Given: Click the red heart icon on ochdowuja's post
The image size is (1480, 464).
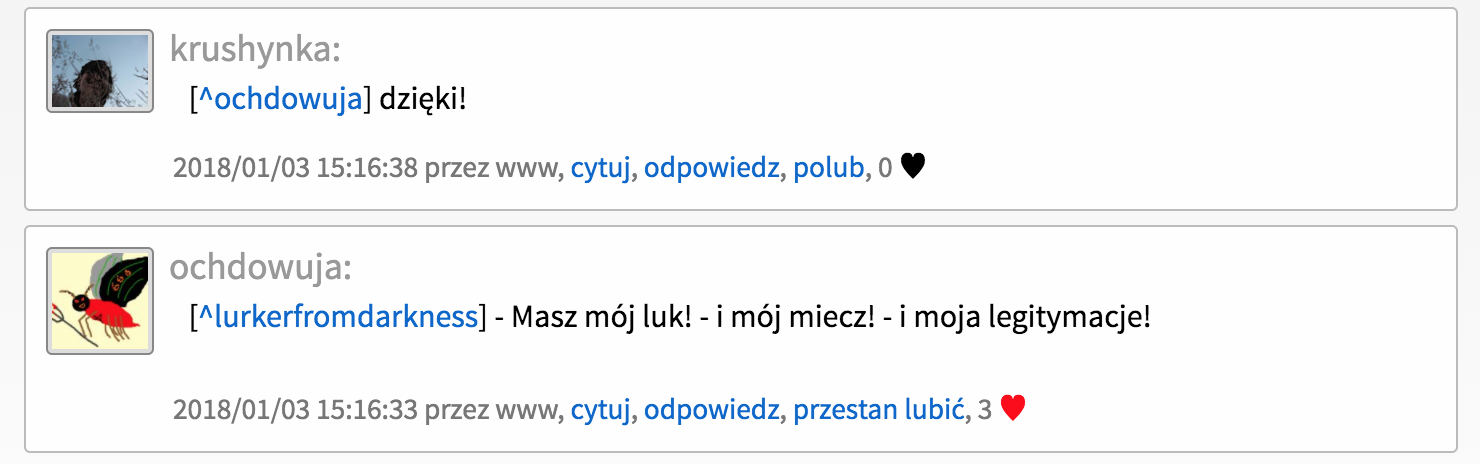Looking at the screenshot, I should 1013,408.
